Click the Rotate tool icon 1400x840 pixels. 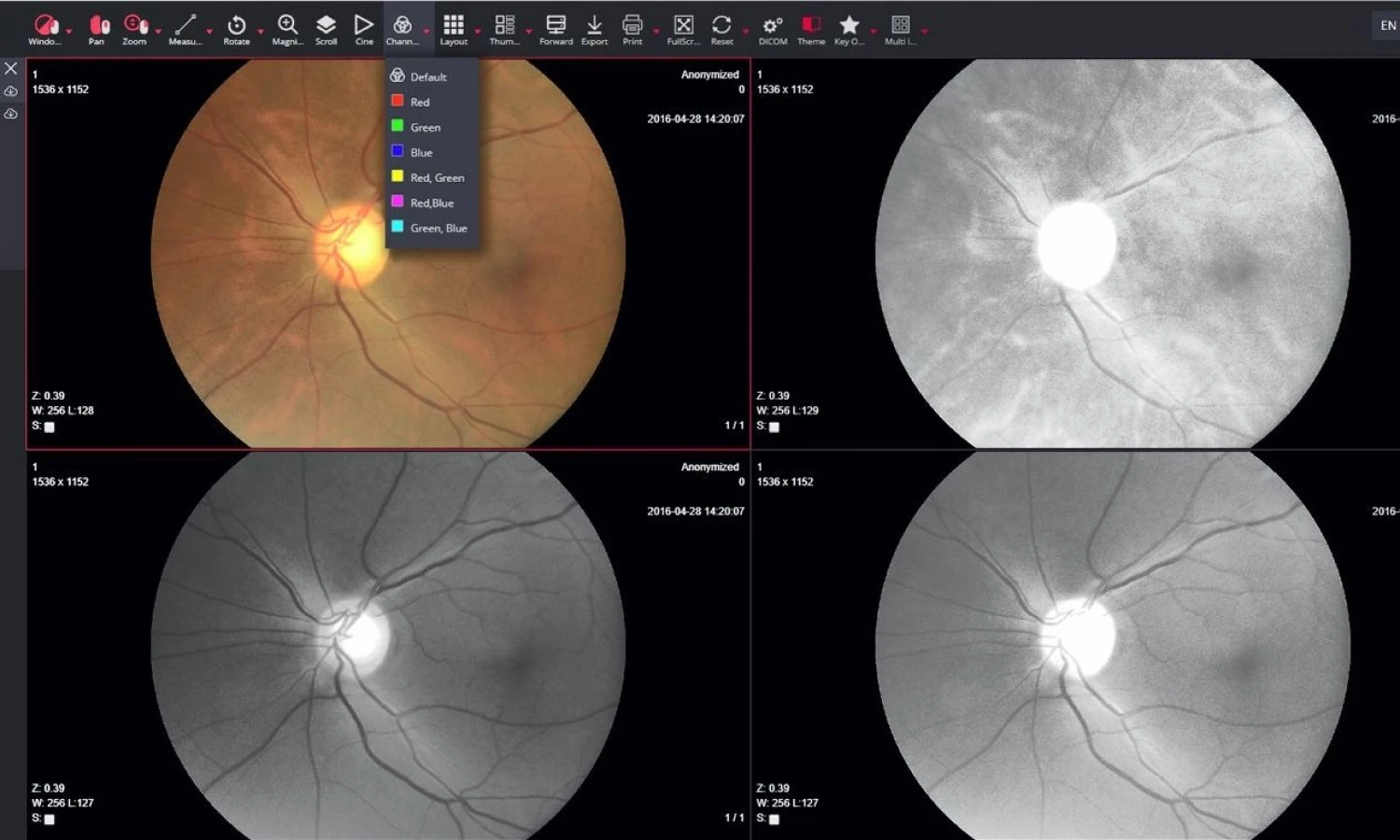coord(237,25)
